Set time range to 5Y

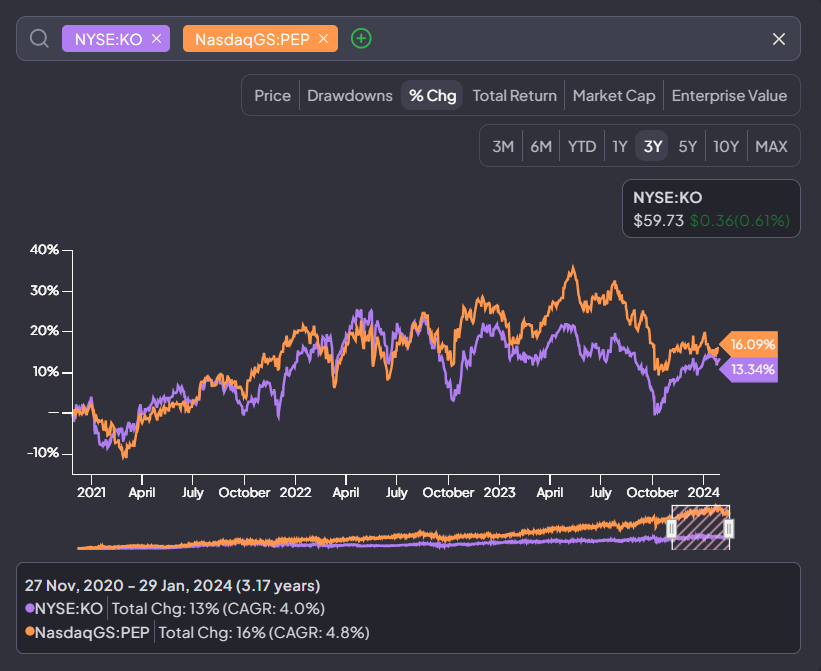[x=687, y=146]
